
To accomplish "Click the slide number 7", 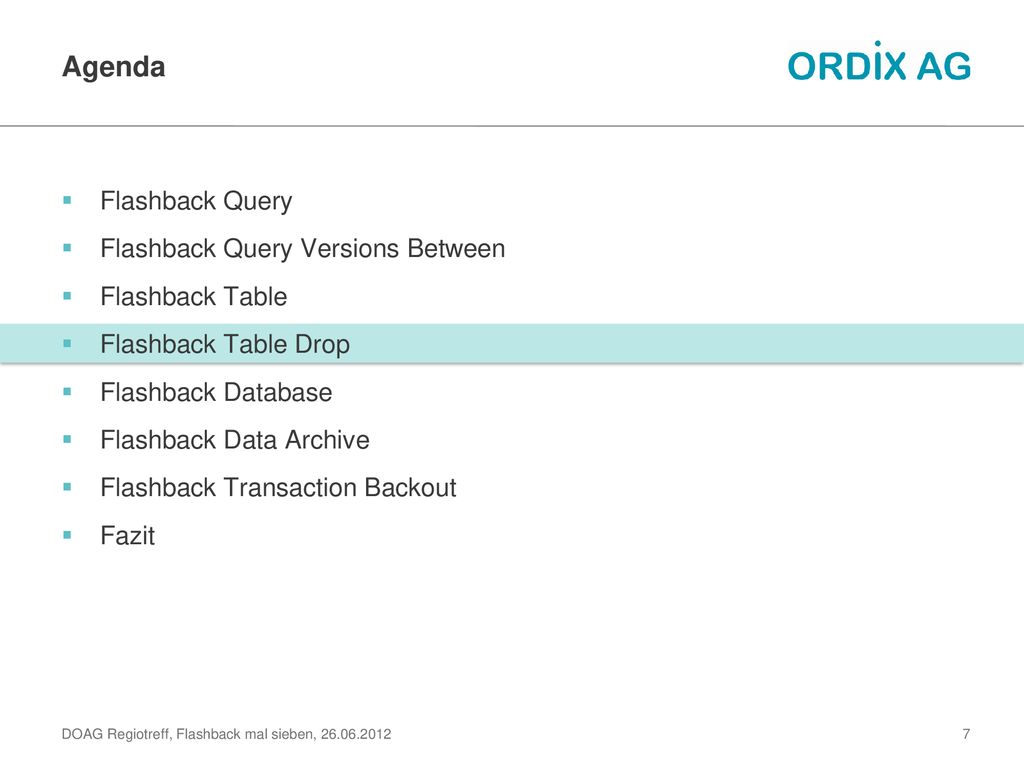I will (x=966, y=734).
